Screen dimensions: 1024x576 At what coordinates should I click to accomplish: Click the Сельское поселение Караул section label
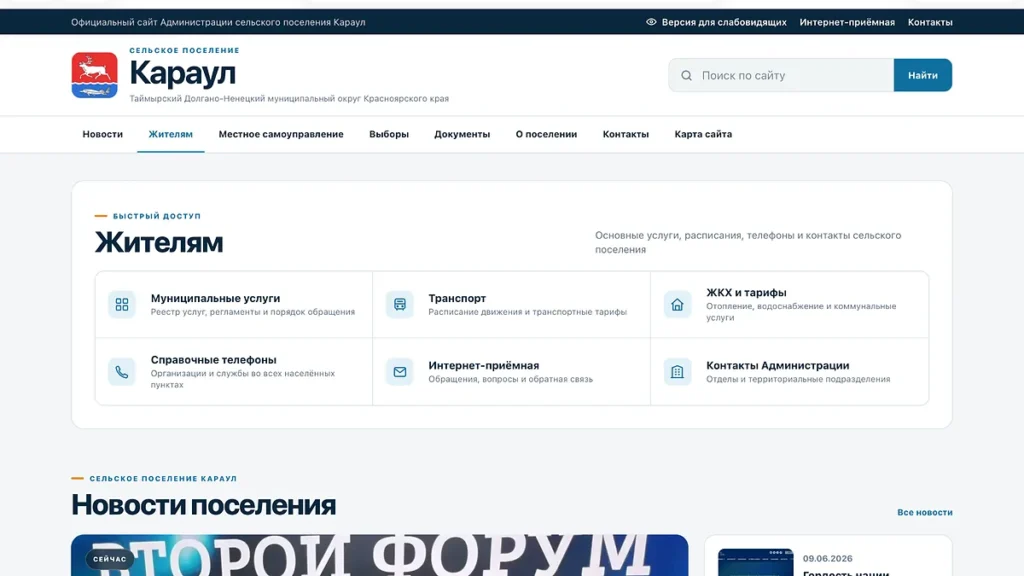point(163,479)
